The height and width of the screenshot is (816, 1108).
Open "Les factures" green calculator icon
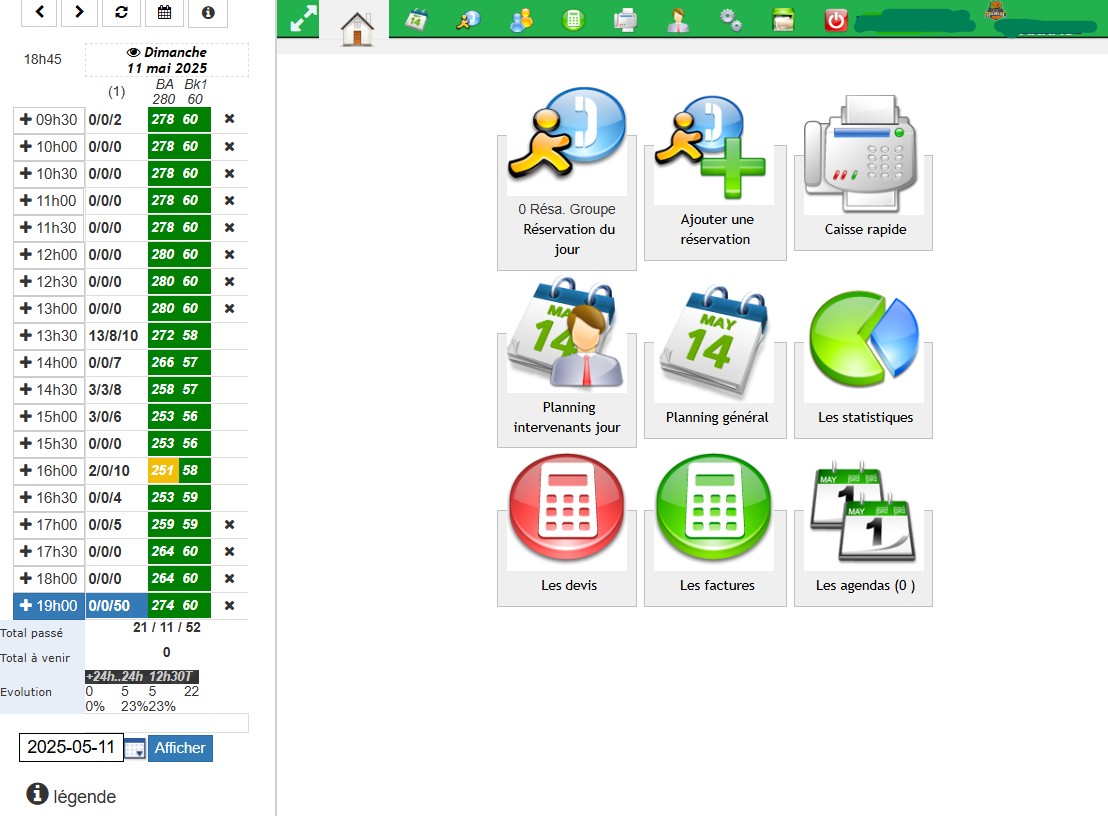pyautogui.click(x=715, y=510)
